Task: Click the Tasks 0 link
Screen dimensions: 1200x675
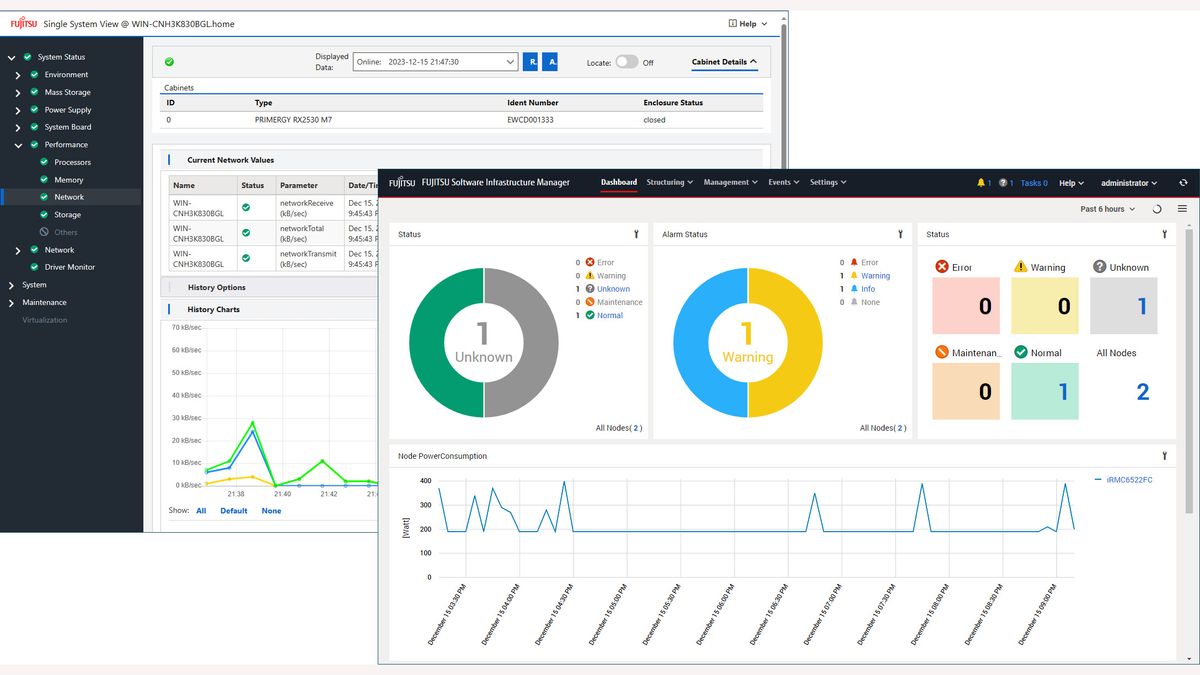Action: tap(1034, 183)
